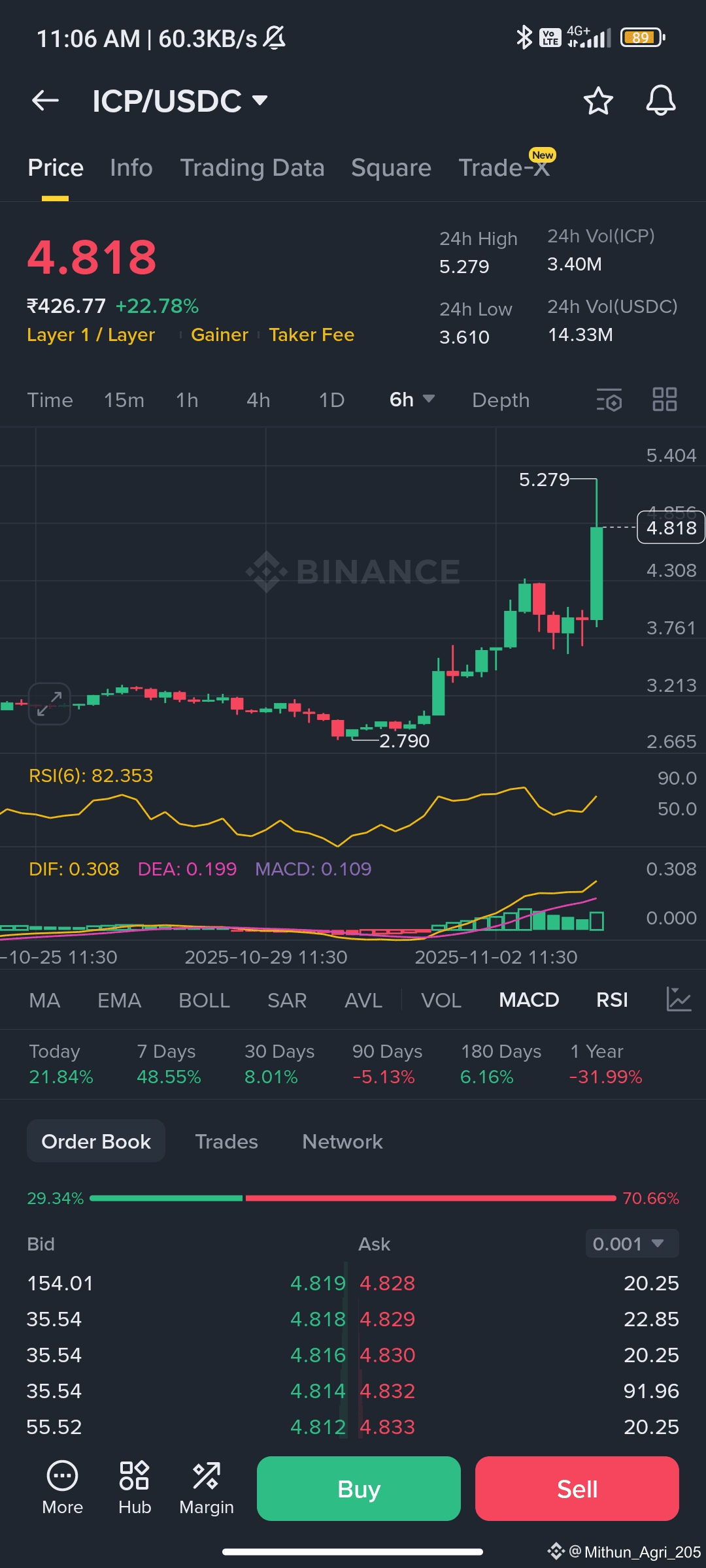Screen dimensions: 706x1568
Task: Add ICP/USDC to favorites star
Action: (x=597, y=101)
